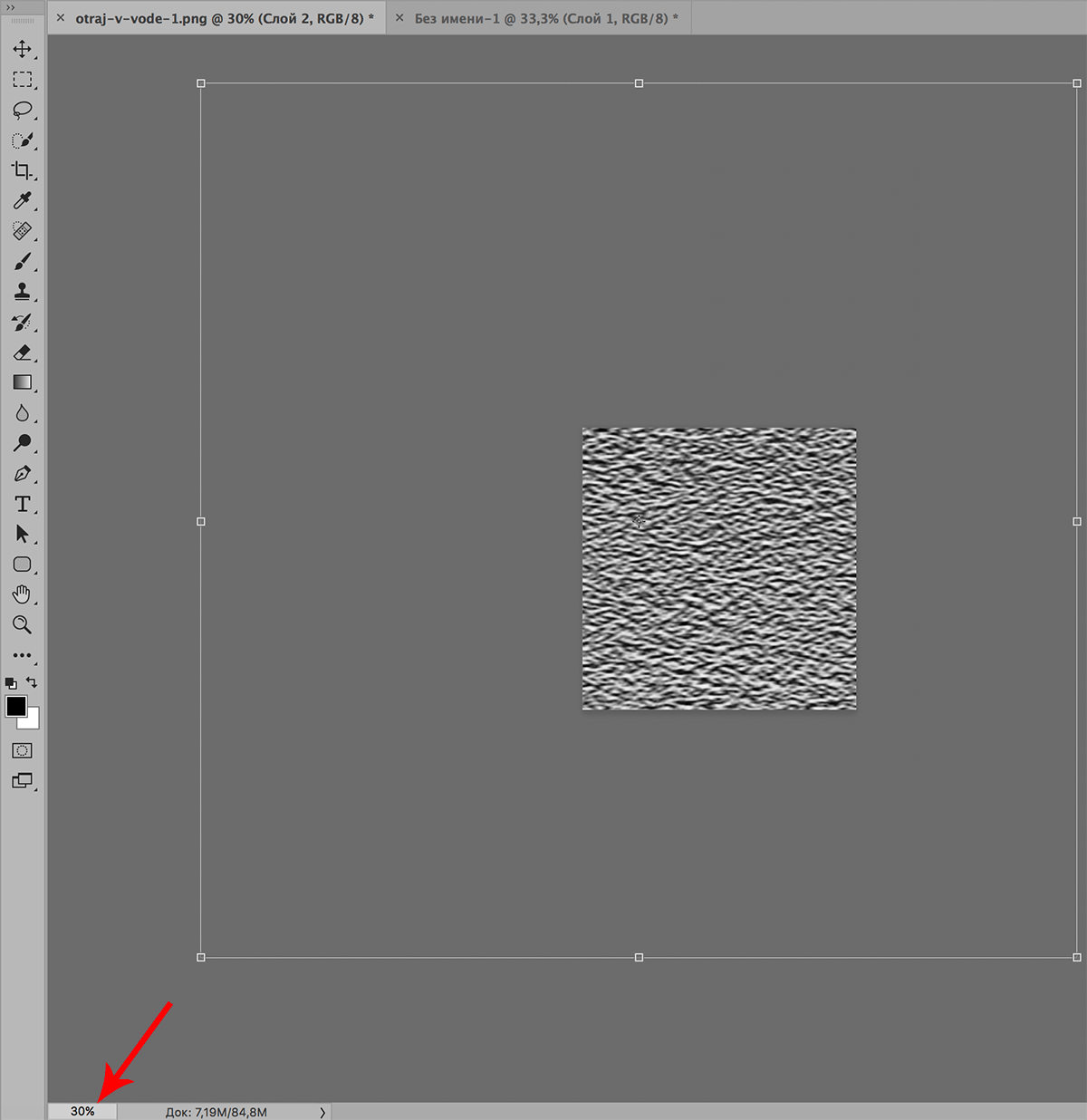
Task: Open the three-dots Edit Toolbar menu
Action: click(22, 655)
